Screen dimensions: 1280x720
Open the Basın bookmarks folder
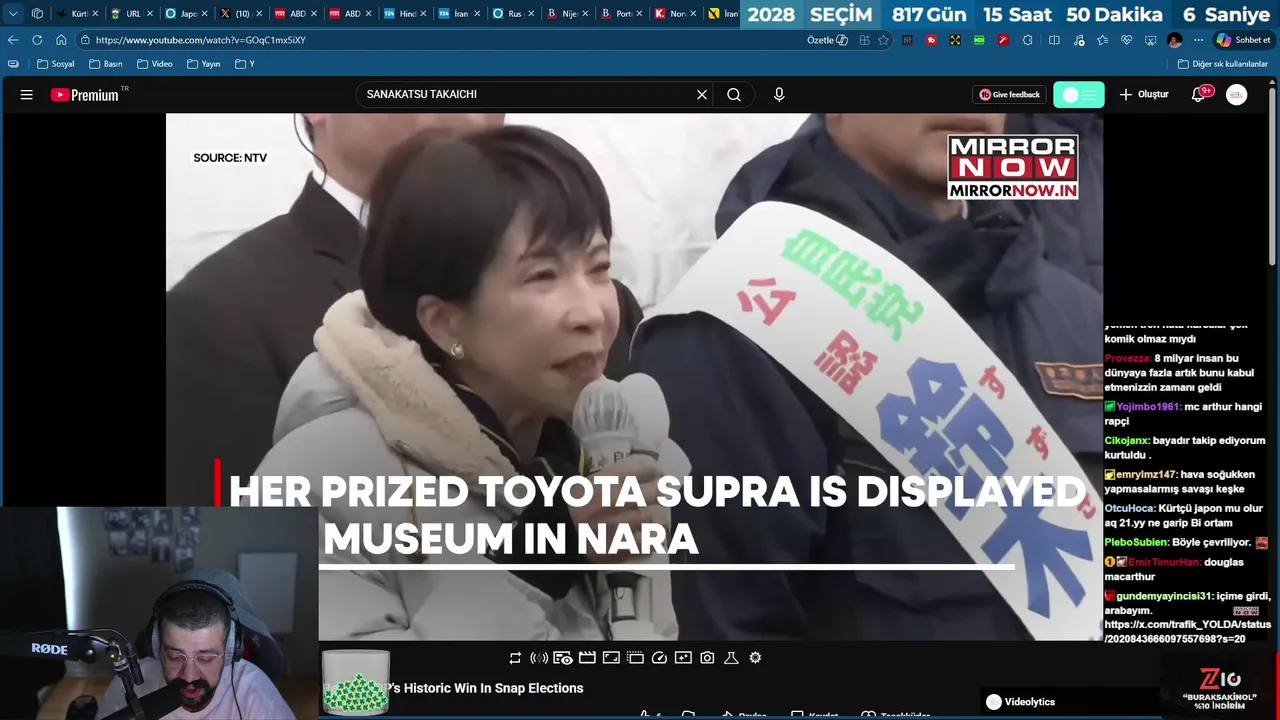coord(106,64)
